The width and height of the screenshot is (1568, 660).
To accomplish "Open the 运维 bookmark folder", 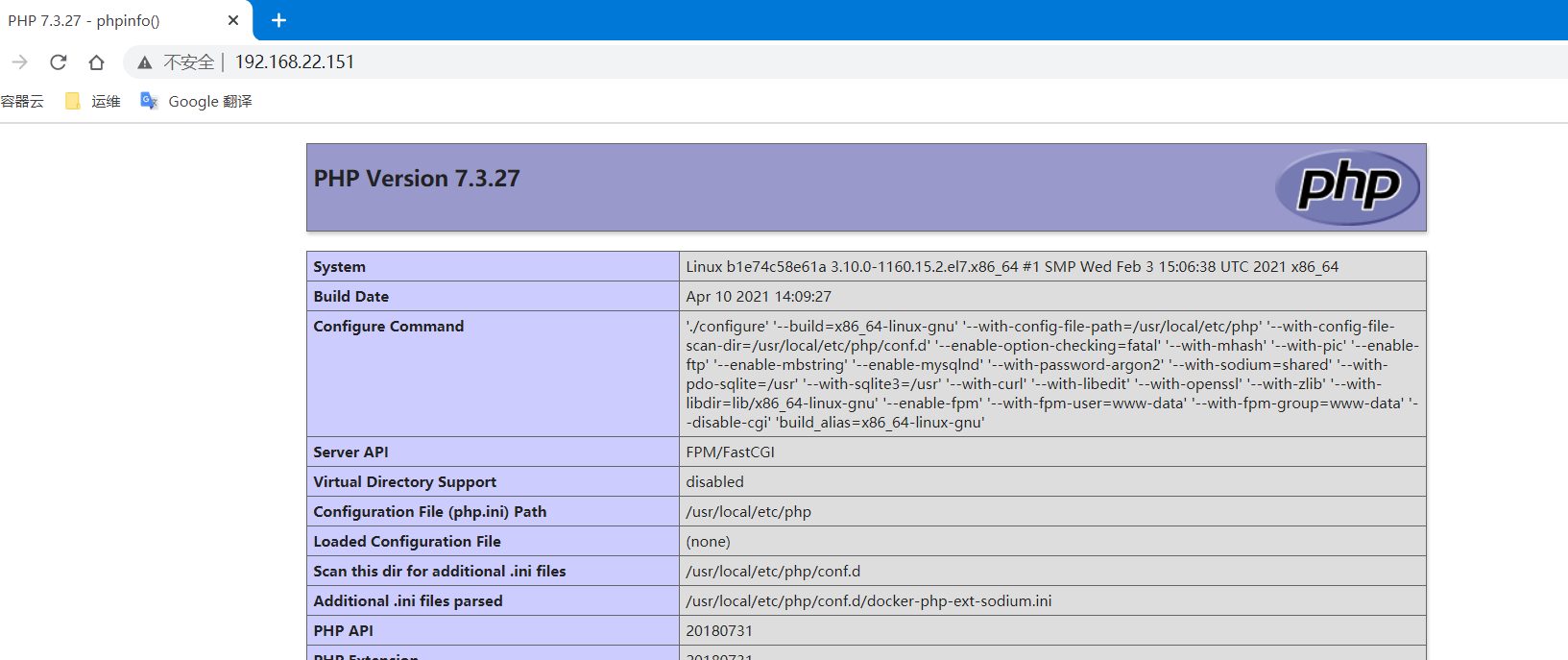I will tap(93, 101).
